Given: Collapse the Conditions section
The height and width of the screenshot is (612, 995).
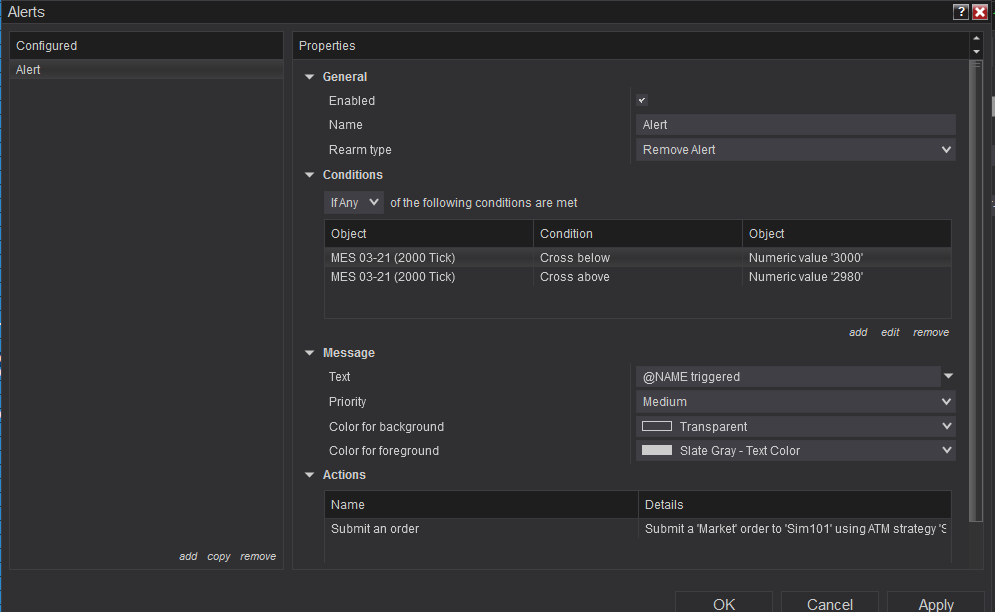Looking at the screenshot, I should pos(310,175).
